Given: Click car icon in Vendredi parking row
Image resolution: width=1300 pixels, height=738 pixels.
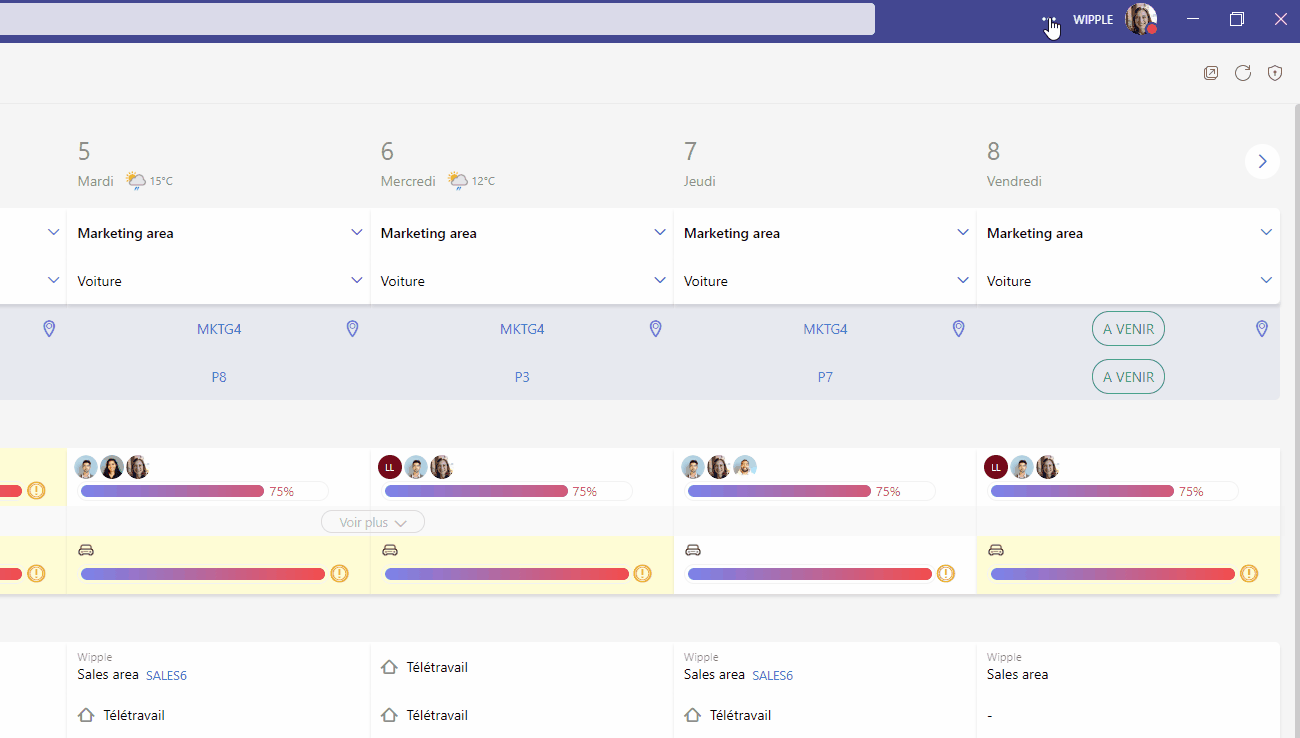Looking at the screenshot, I should tap(996, 550).
